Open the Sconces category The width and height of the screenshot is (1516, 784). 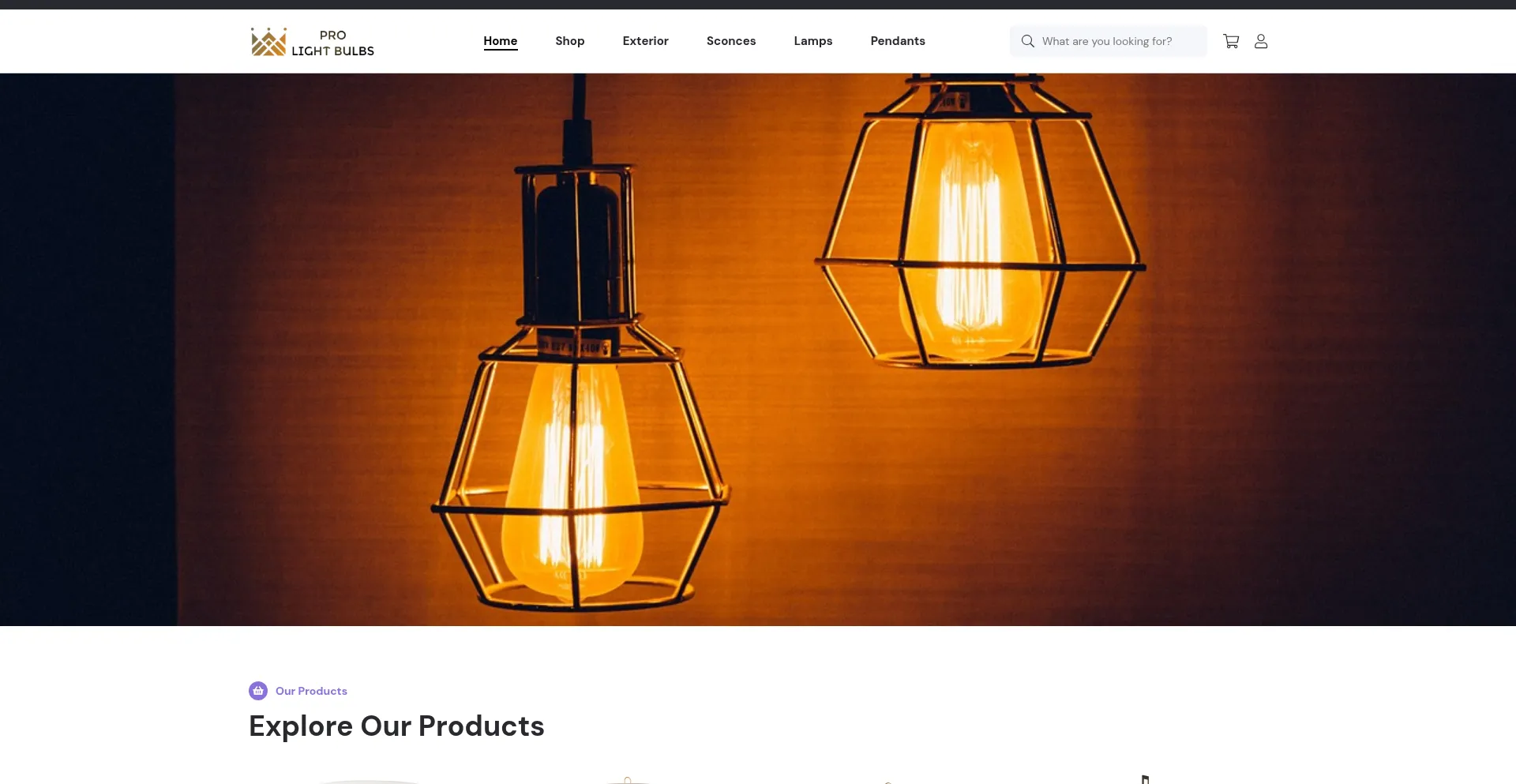click(x=731, y=41)
